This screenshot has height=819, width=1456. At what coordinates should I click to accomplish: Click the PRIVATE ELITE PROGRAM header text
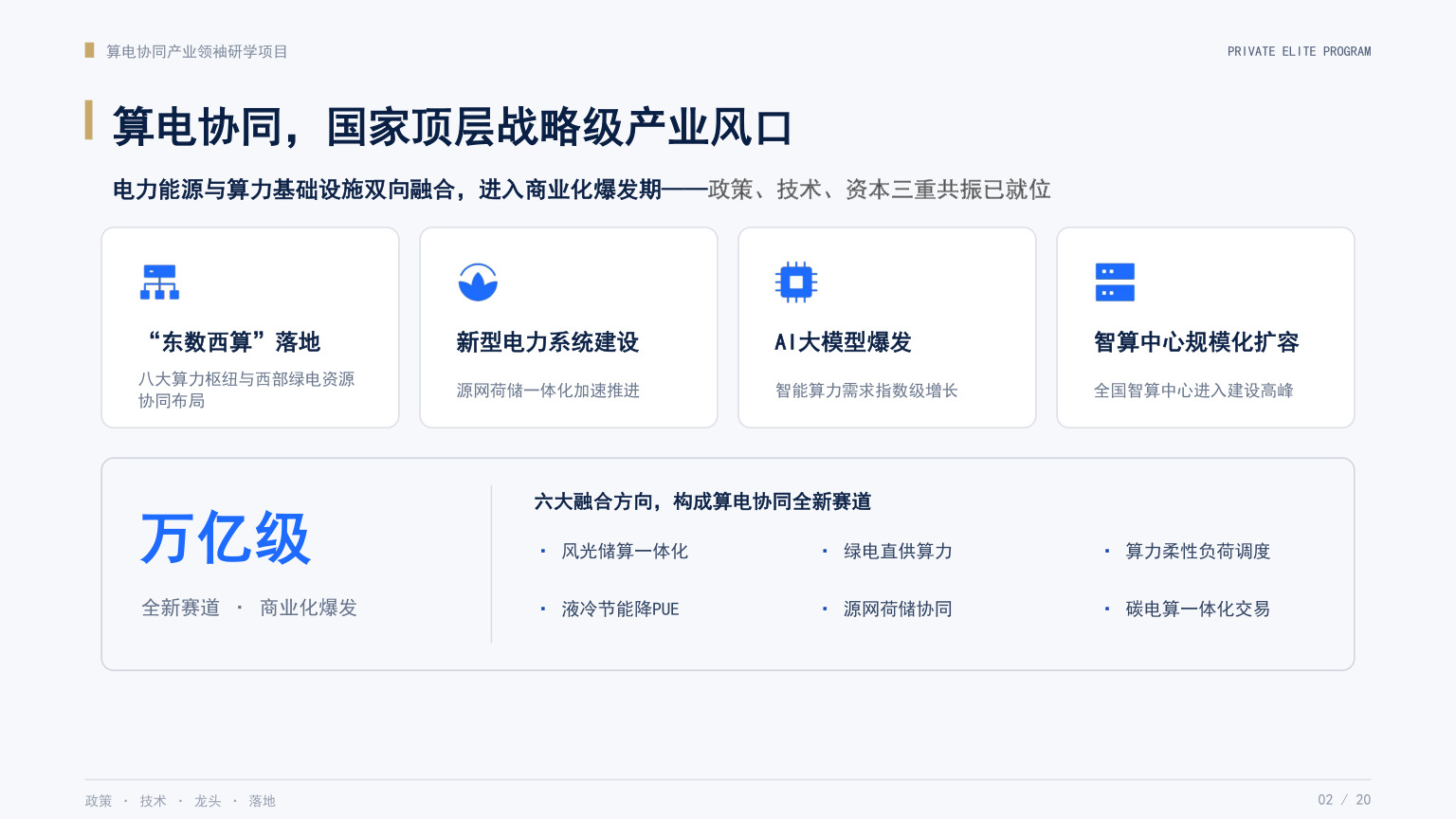(x=1299, y=51)
